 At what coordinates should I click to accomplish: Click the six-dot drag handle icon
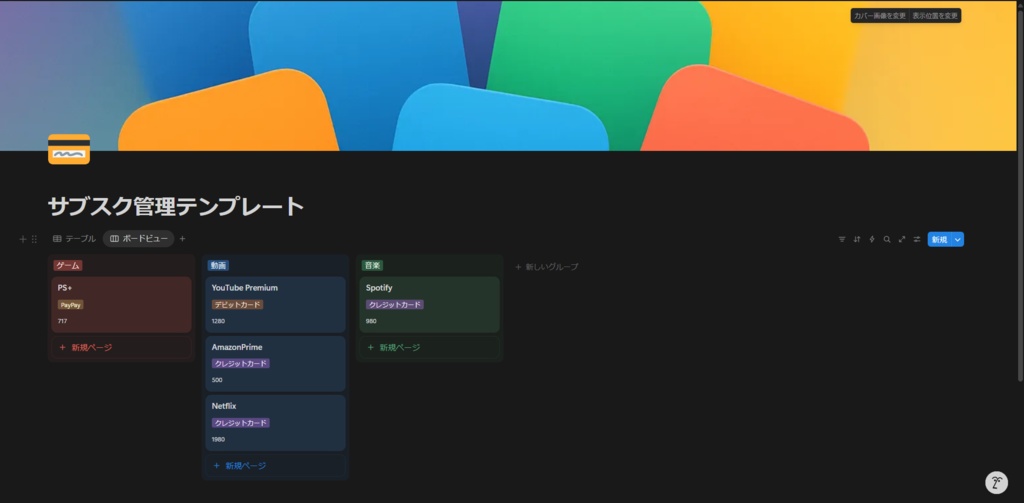(34, 239)
